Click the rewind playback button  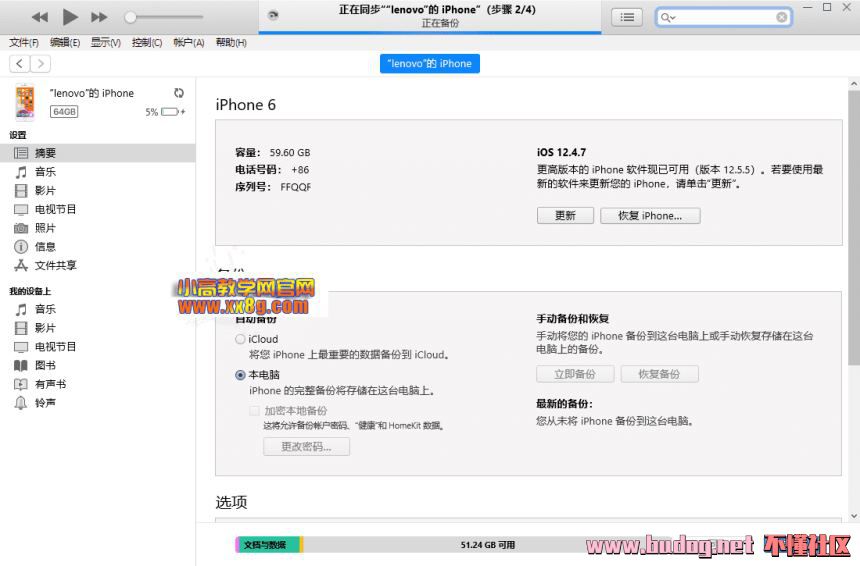39,17
